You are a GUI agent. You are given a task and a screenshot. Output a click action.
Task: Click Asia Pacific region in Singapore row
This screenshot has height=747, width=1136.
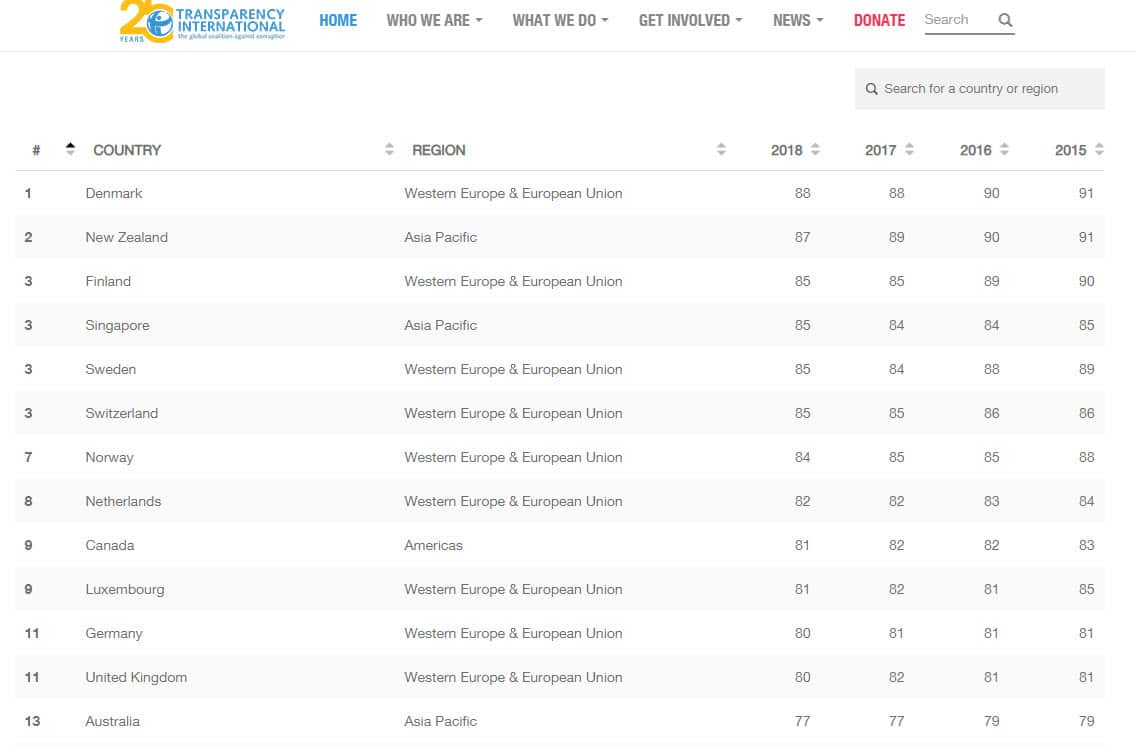click(440, 325)
